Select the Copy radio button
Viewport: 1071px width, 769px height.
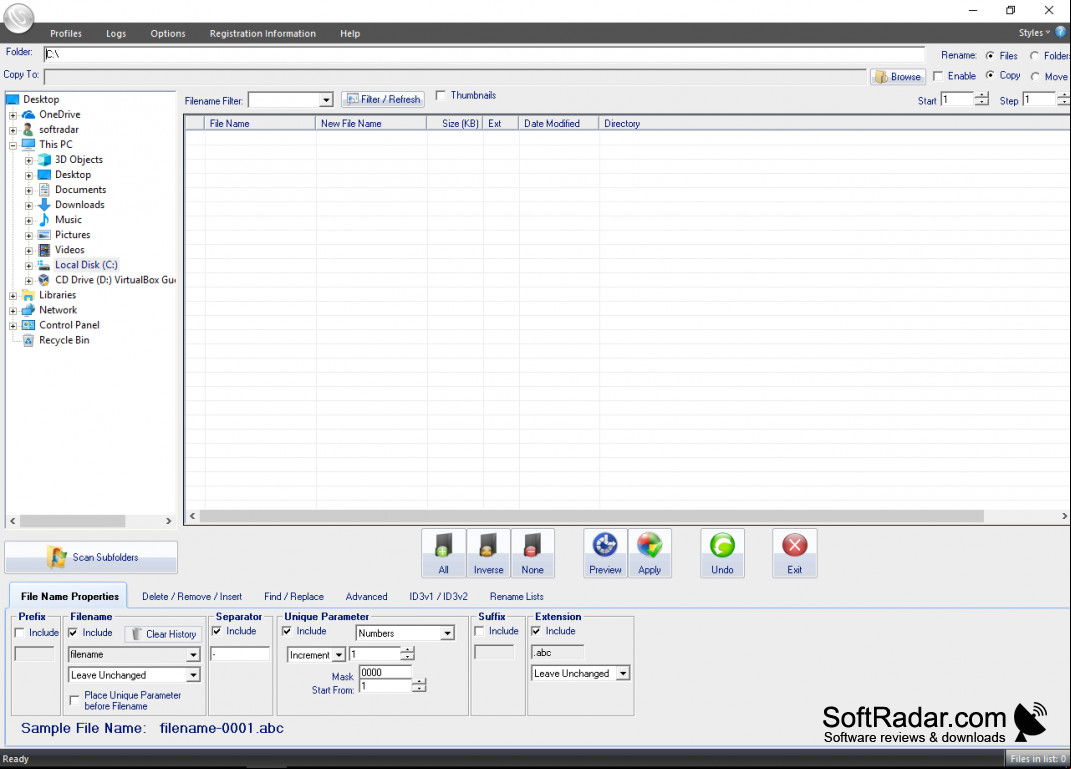pos(990,75)
